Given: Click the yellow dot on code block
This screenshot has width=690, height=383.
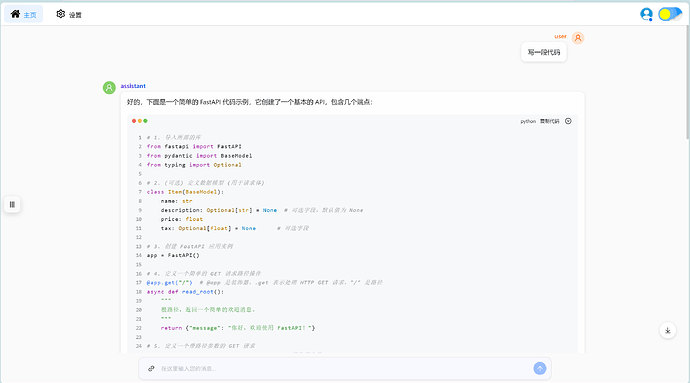Looking at the screenshot, I should [x=139, y=121].
